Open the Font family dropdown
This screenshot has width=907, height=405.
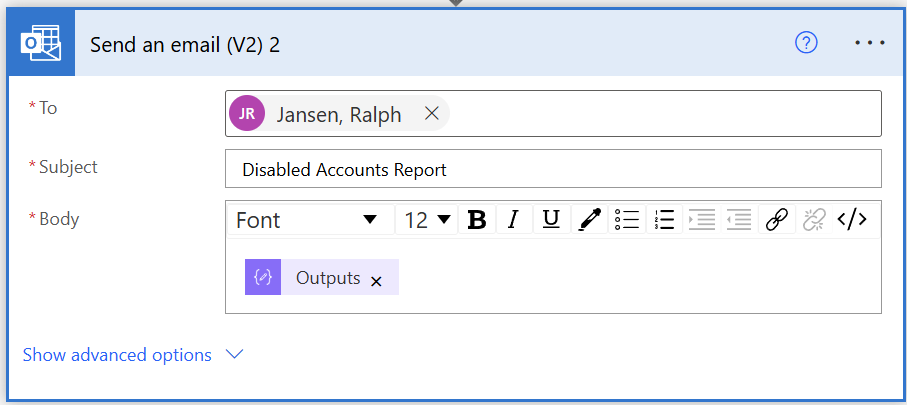click(x=308, y=220)
